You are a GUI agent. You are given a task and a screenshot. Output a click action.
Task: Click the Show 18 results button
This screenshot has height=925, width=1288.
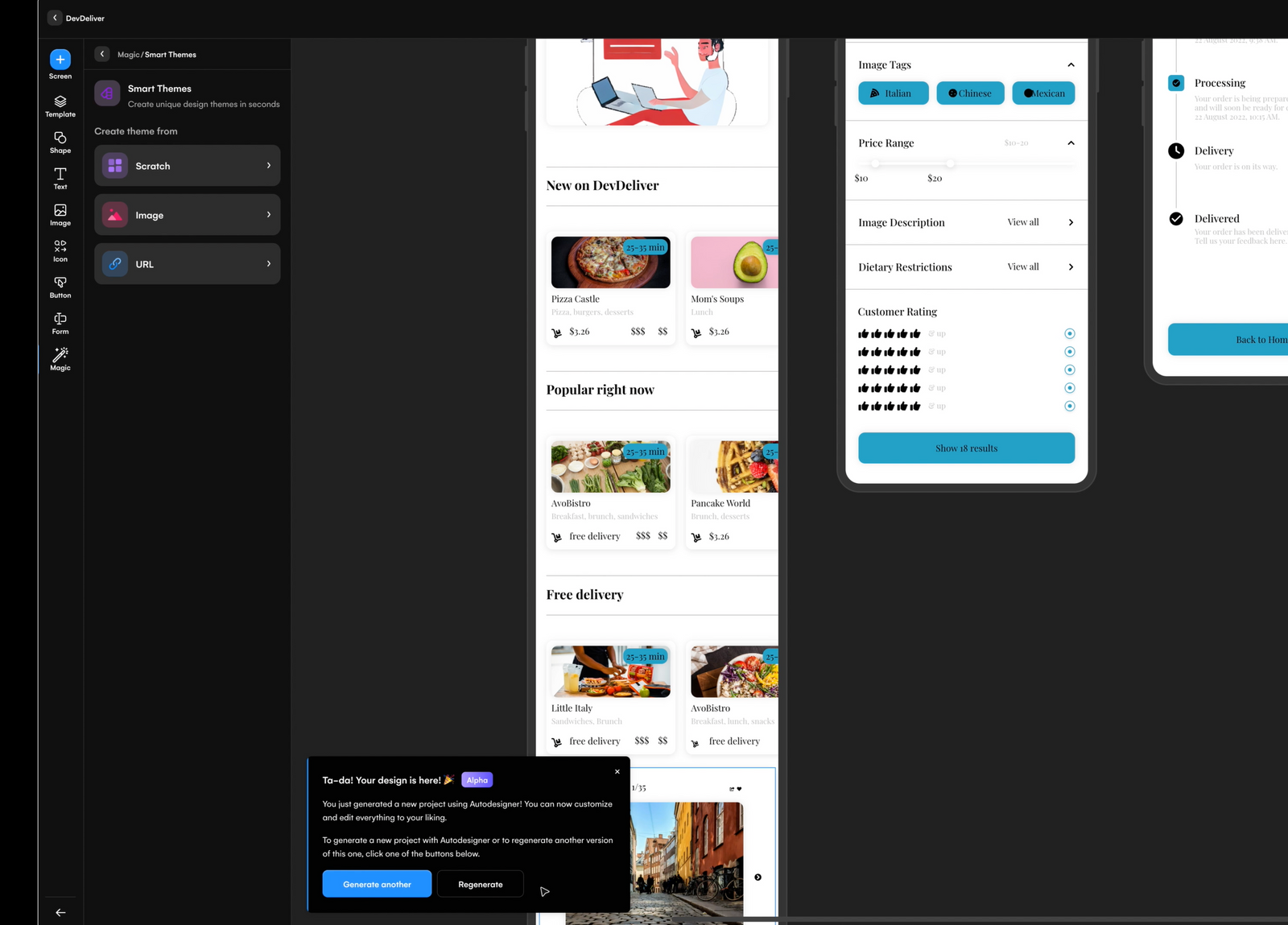coord(966,448)
